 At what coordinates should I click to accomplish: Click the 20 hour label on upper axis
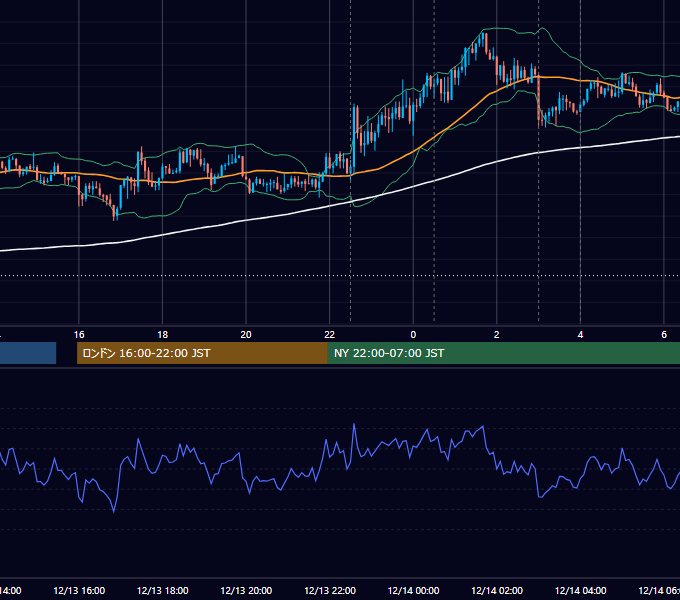246,335
